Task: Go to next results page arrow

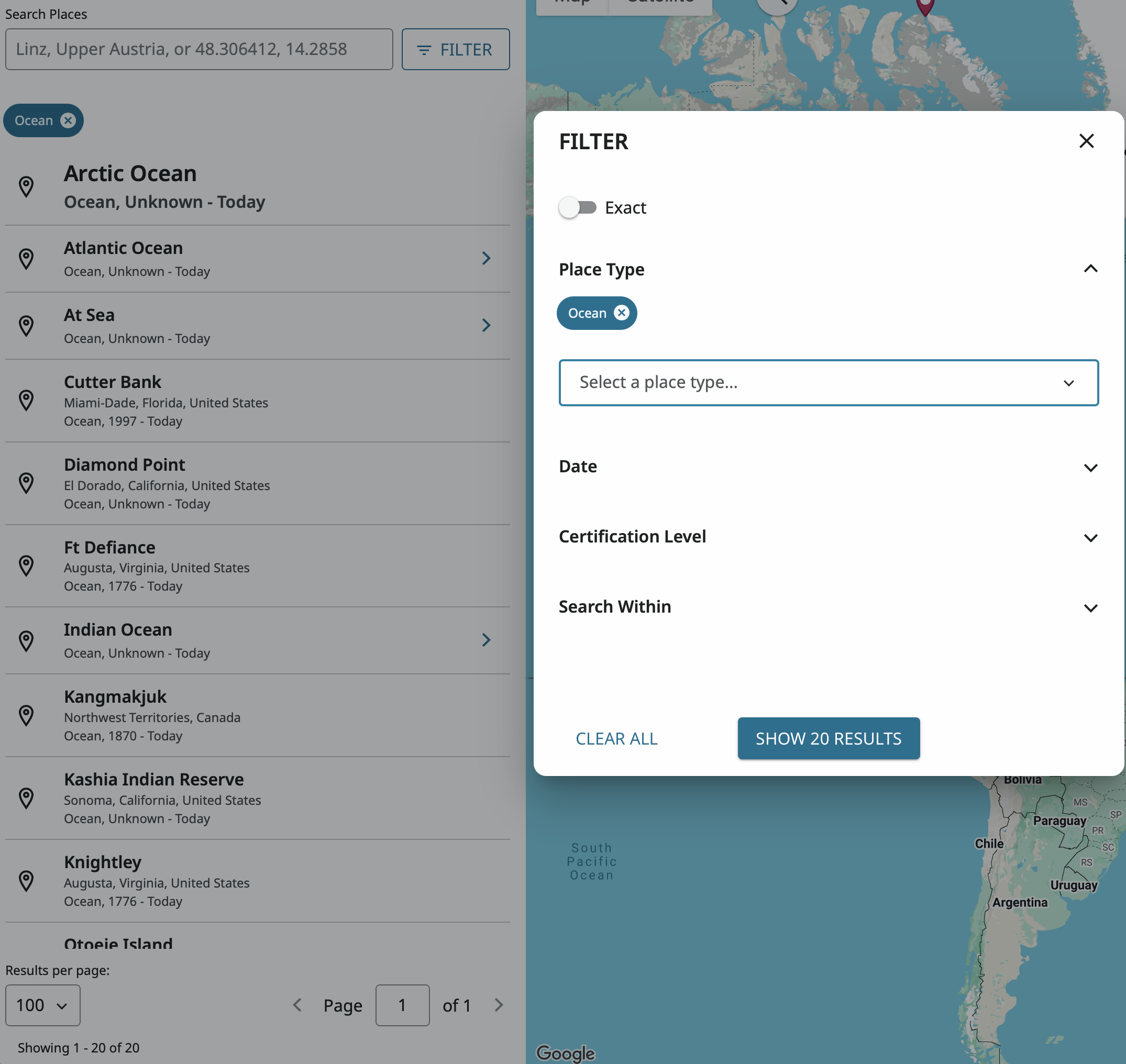Action: point(499,1005)
